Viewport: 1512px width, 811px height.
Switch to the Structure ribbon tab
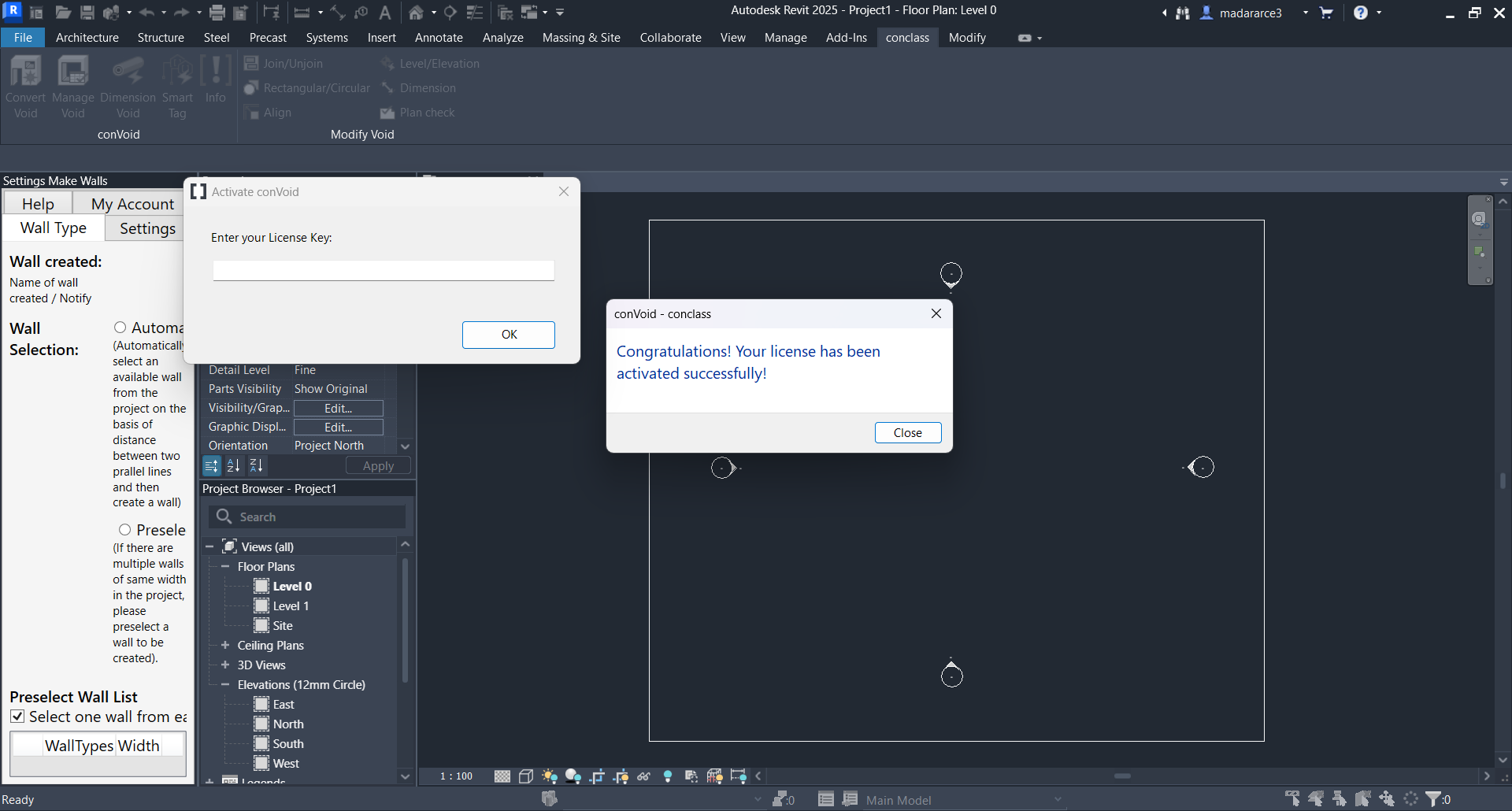161,38
